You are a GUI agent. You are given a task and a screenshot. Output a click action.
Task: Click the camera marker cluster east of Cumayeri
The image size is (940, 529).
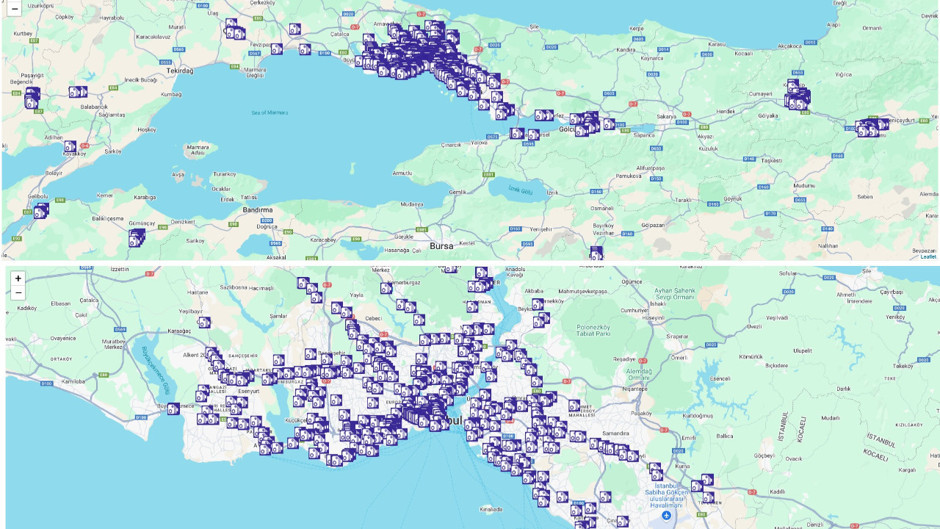click(797, 97)
